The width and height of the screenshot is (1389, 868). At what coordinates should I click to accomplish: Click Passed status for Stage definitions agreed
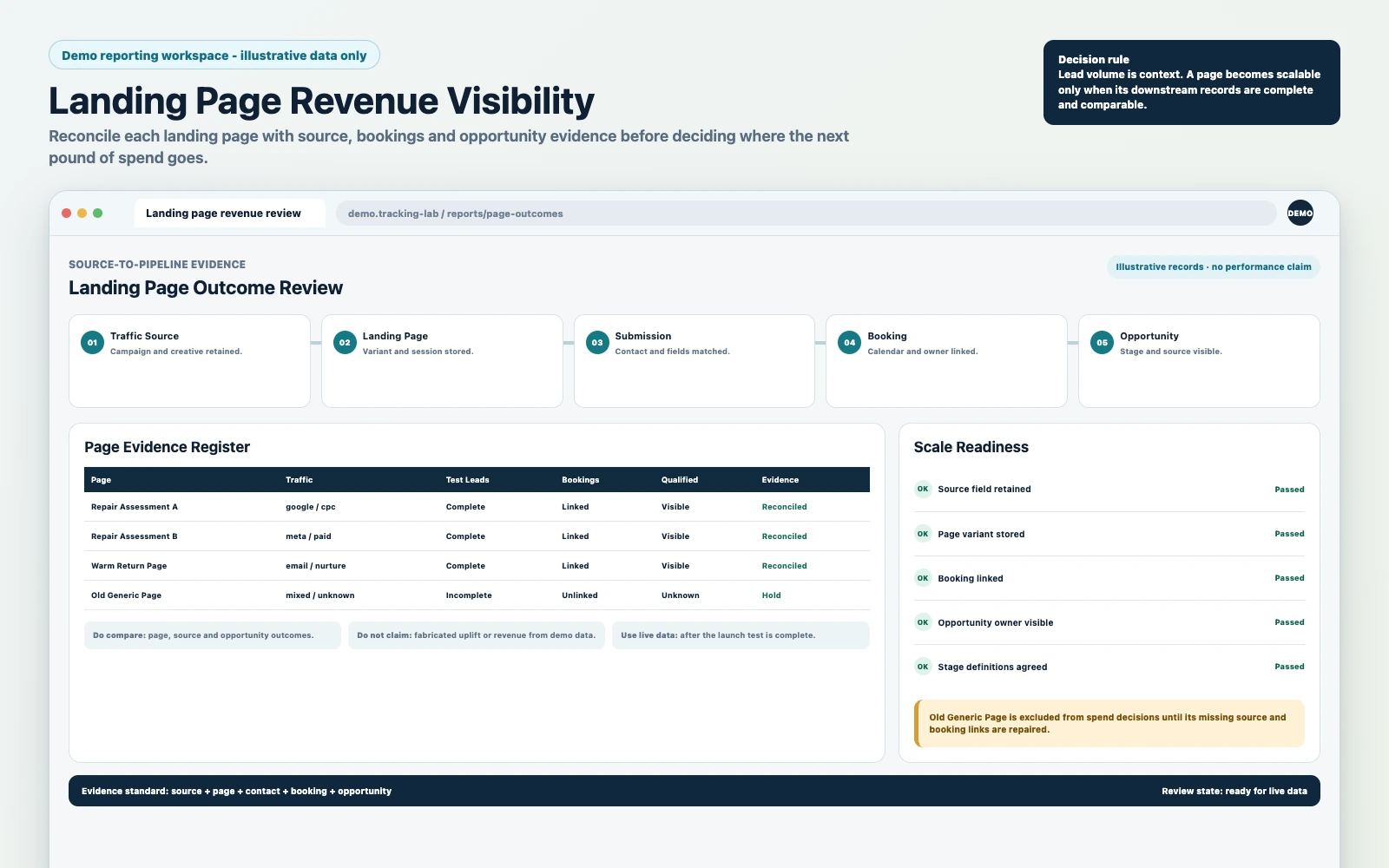click(1289, 667)
